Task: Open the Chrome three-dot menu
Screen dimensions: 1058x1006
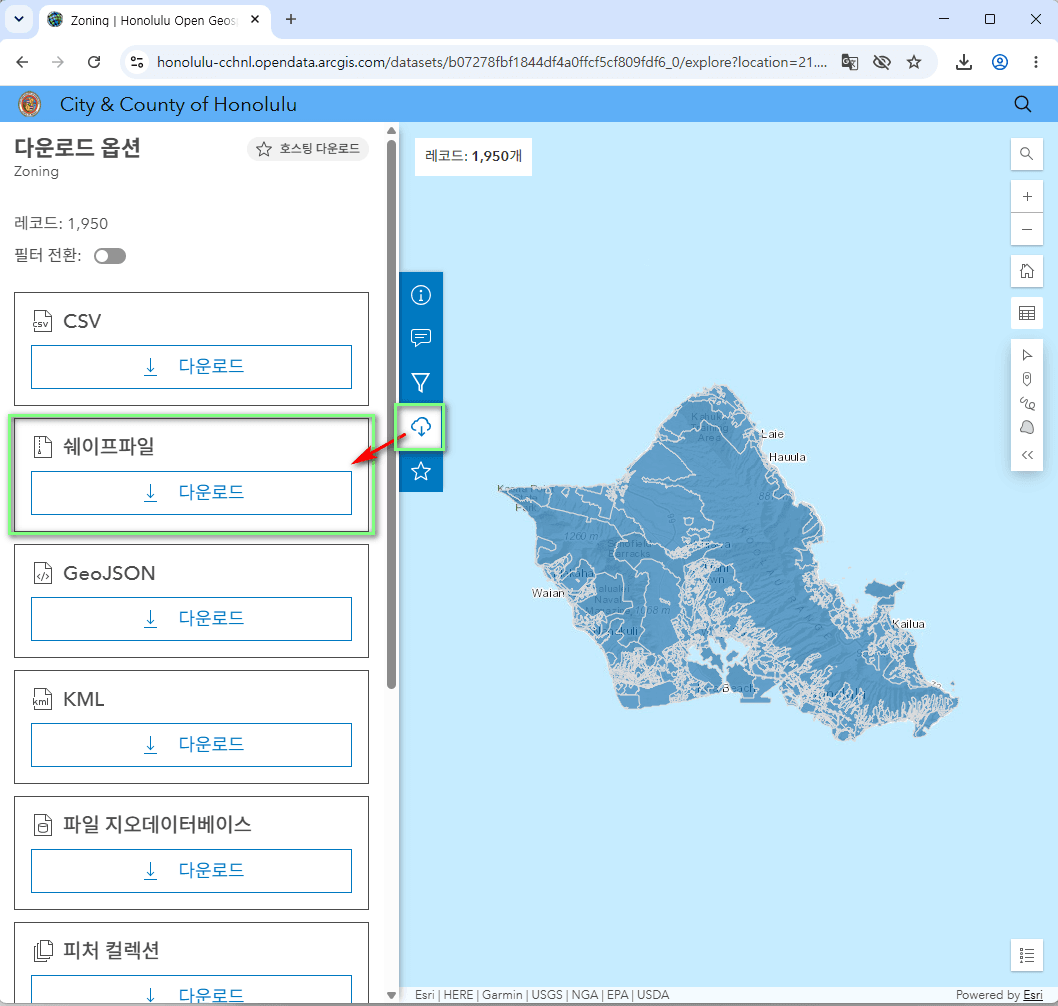Action: pyautogui.click(x=1035, y=62)
